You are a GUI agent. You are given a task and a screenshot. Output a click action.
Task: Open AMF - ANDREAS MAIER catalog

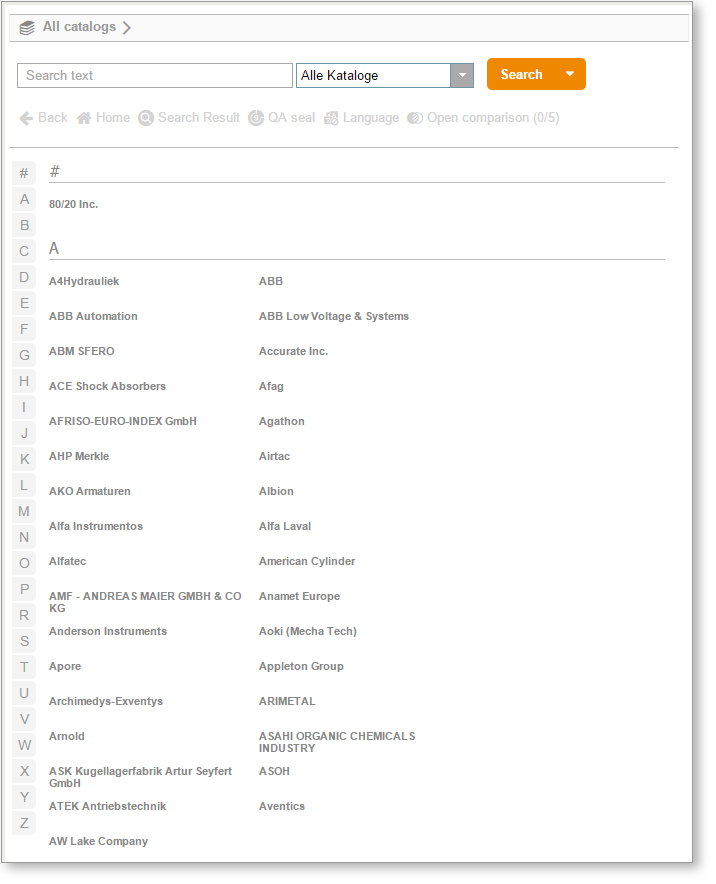(x=145, y=602)
